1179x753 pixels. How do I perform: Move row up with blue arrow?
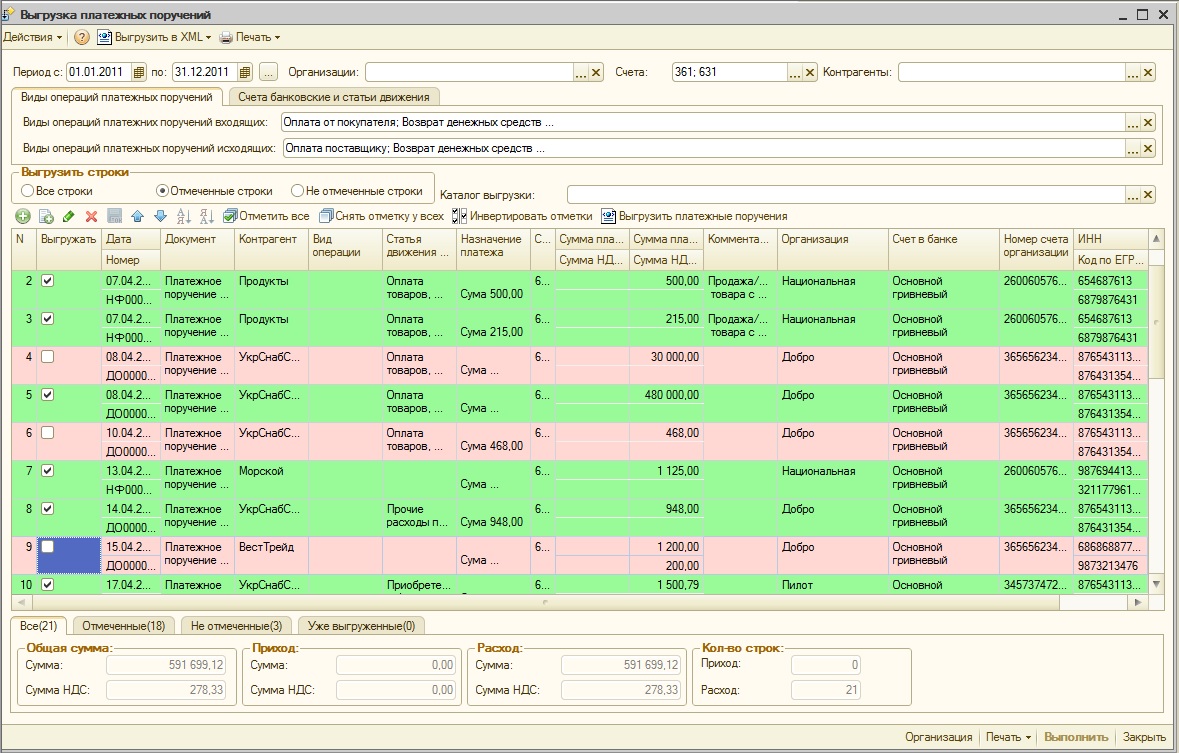(x=138, y=216)
